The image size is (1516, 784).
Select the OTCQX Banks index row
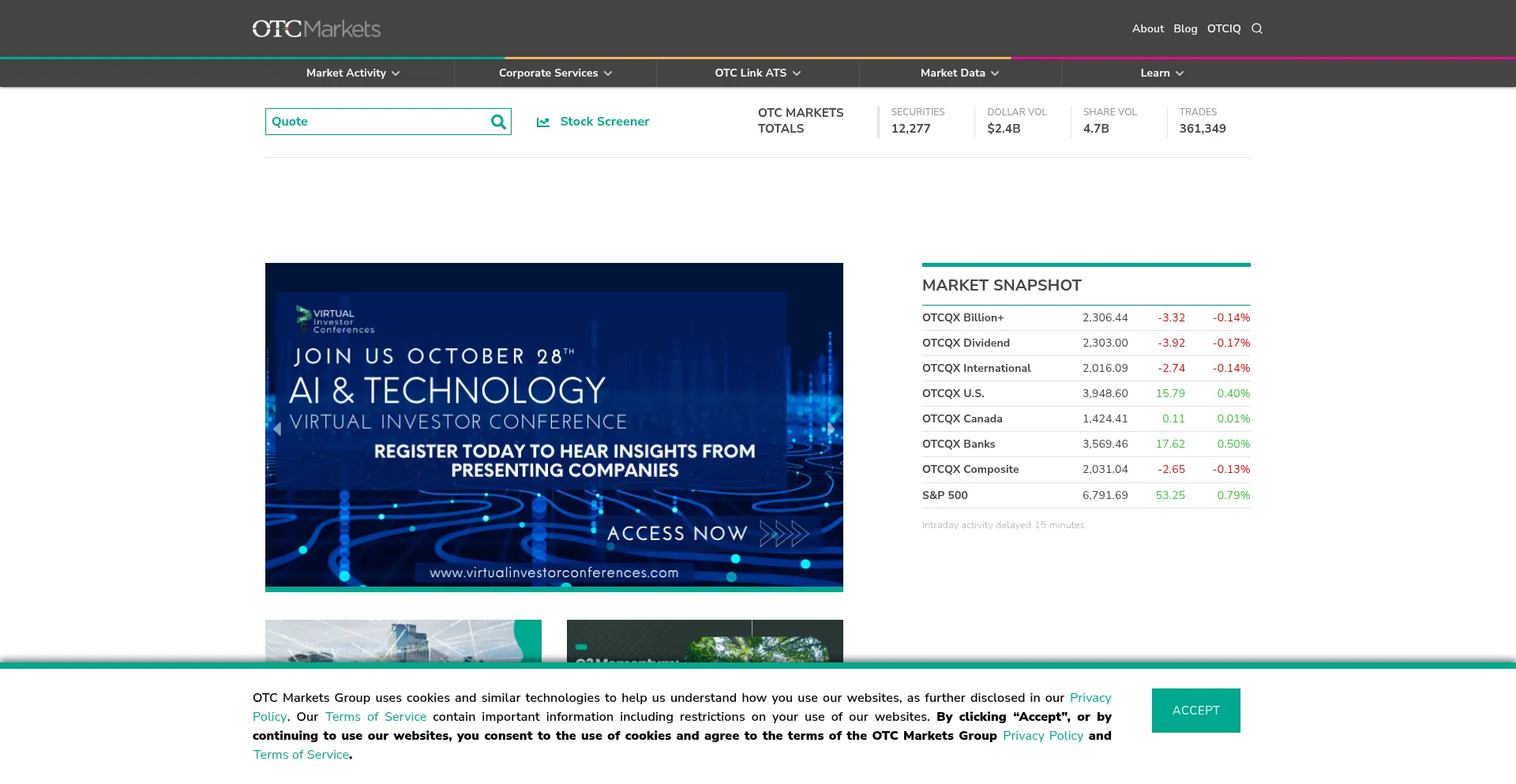959,445
